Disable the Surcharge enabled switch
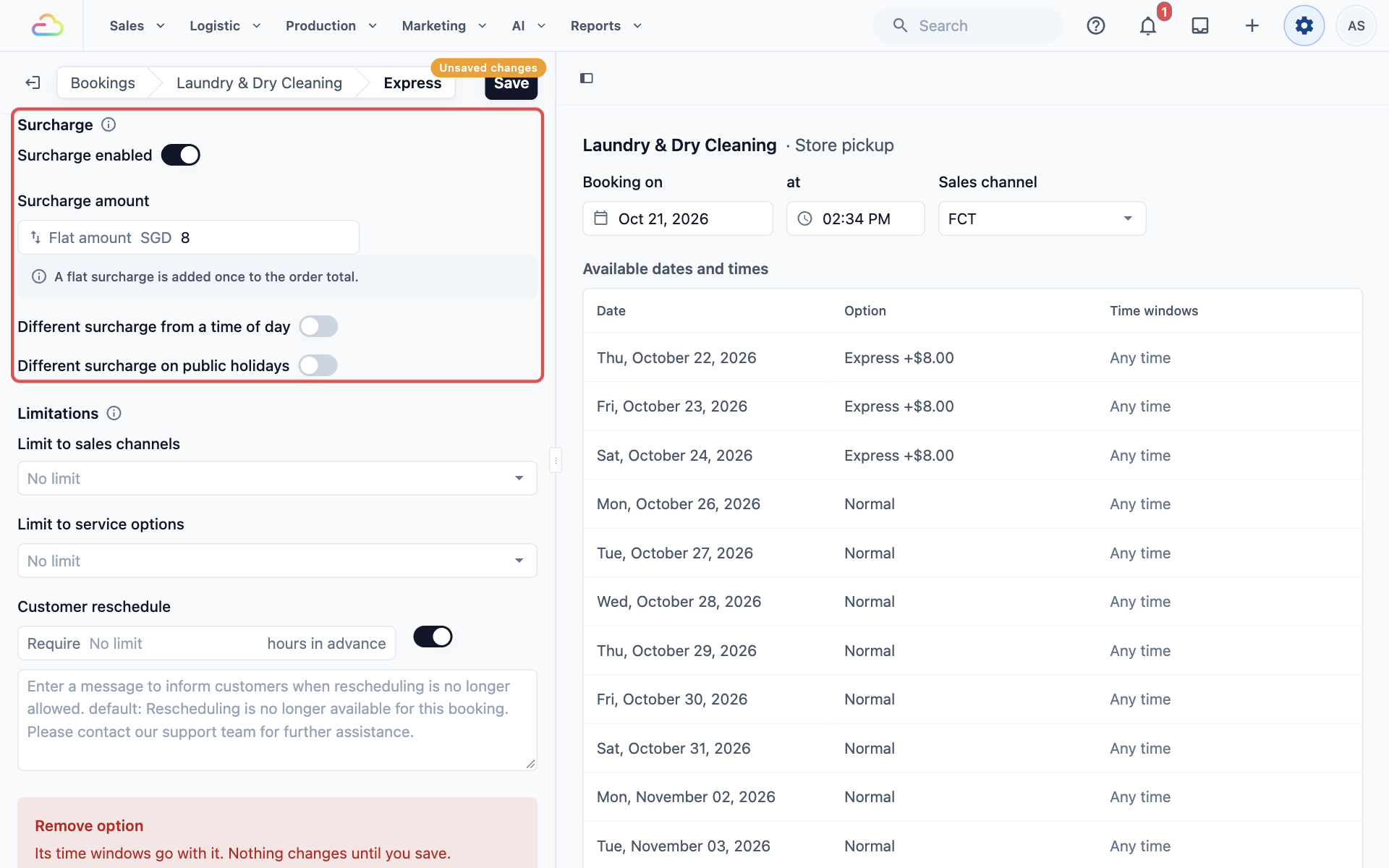 (181, 155)
